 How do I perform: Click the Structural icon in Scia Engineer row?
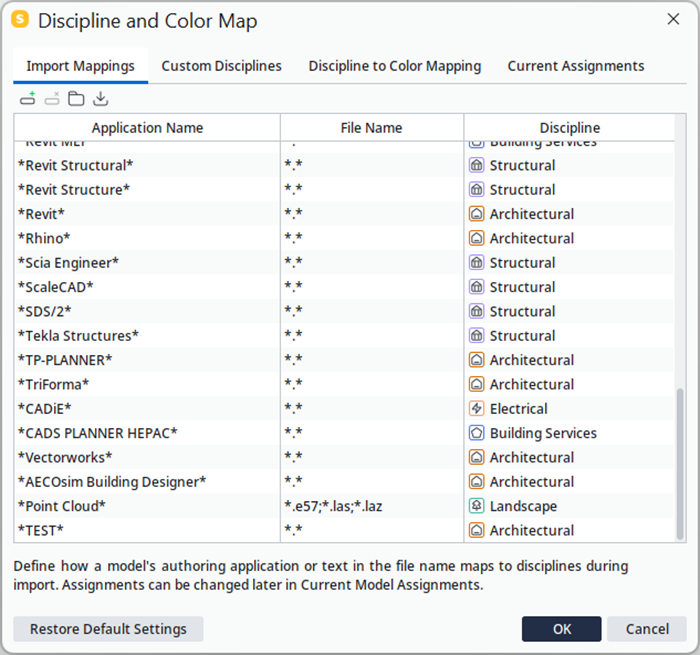[476, 263]
